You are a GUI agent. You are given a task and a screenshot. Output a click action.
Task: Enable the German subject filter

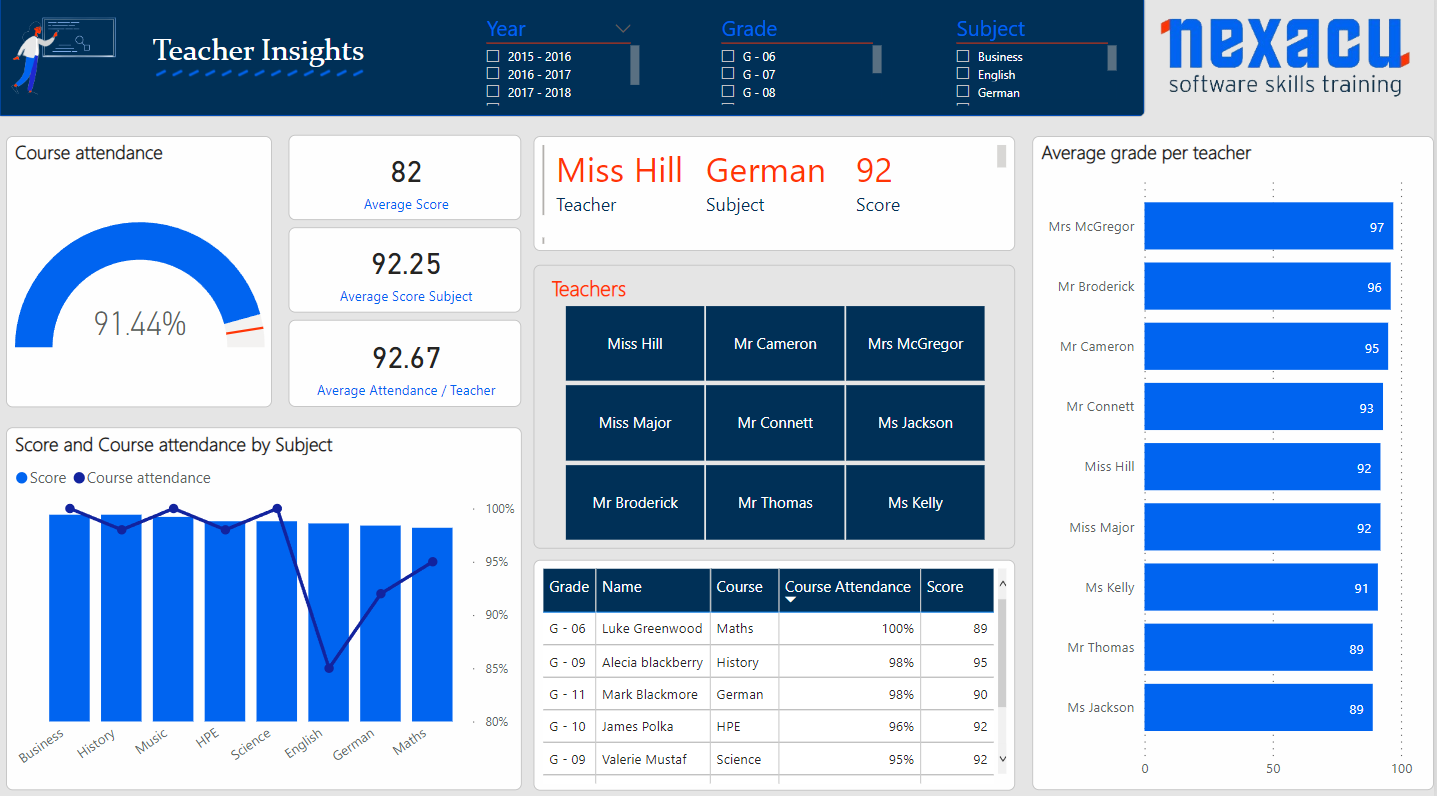pos(963,92)
